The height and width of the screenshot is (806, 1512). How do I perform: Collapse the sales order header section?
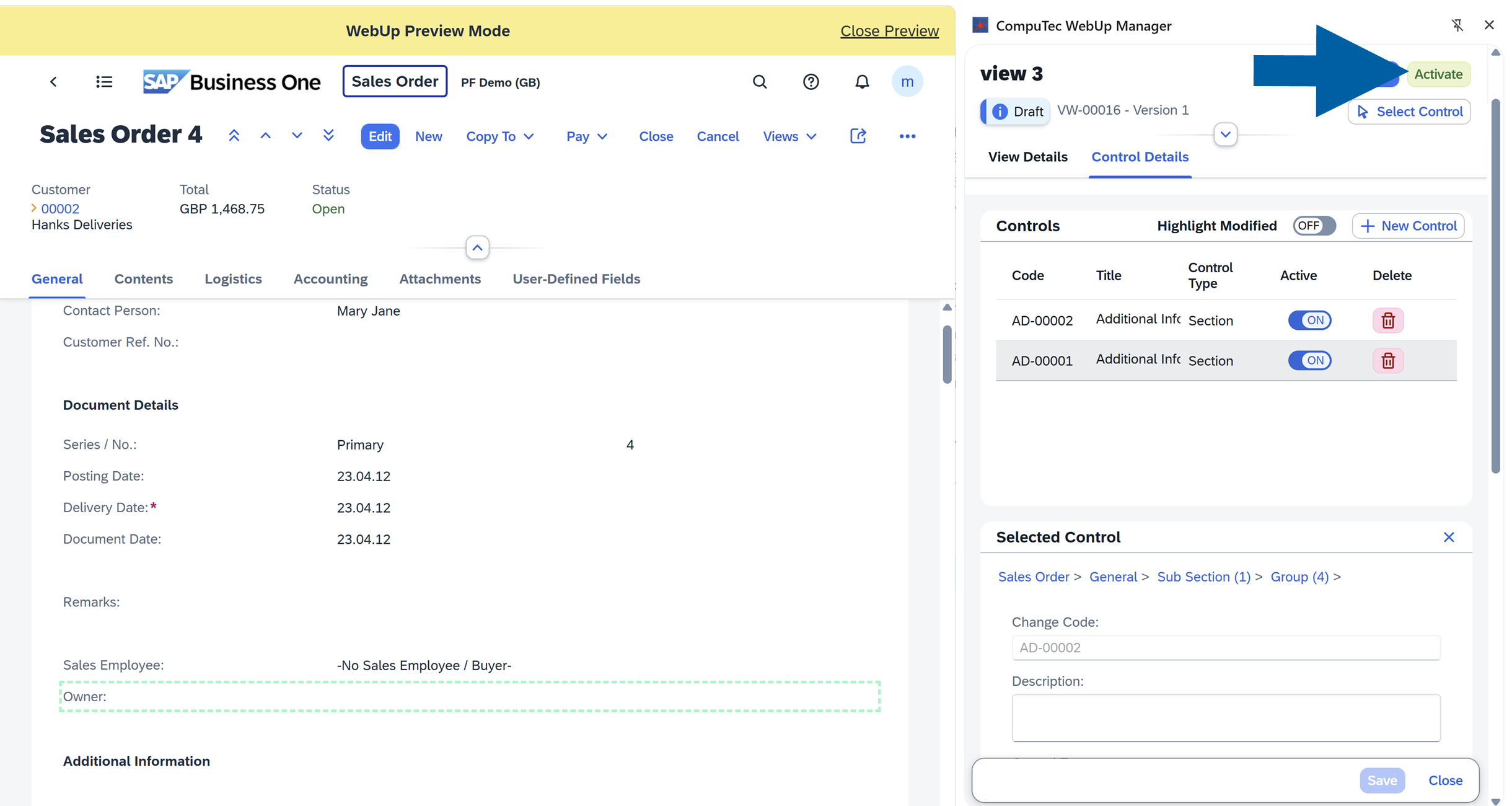click(x=477, y=248)
